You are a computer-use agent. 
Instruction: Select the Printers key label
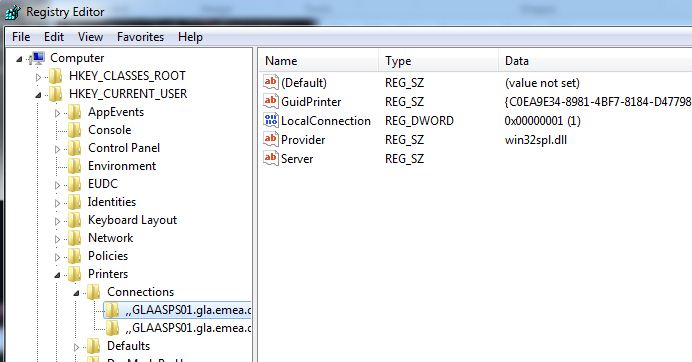point(108,274)
